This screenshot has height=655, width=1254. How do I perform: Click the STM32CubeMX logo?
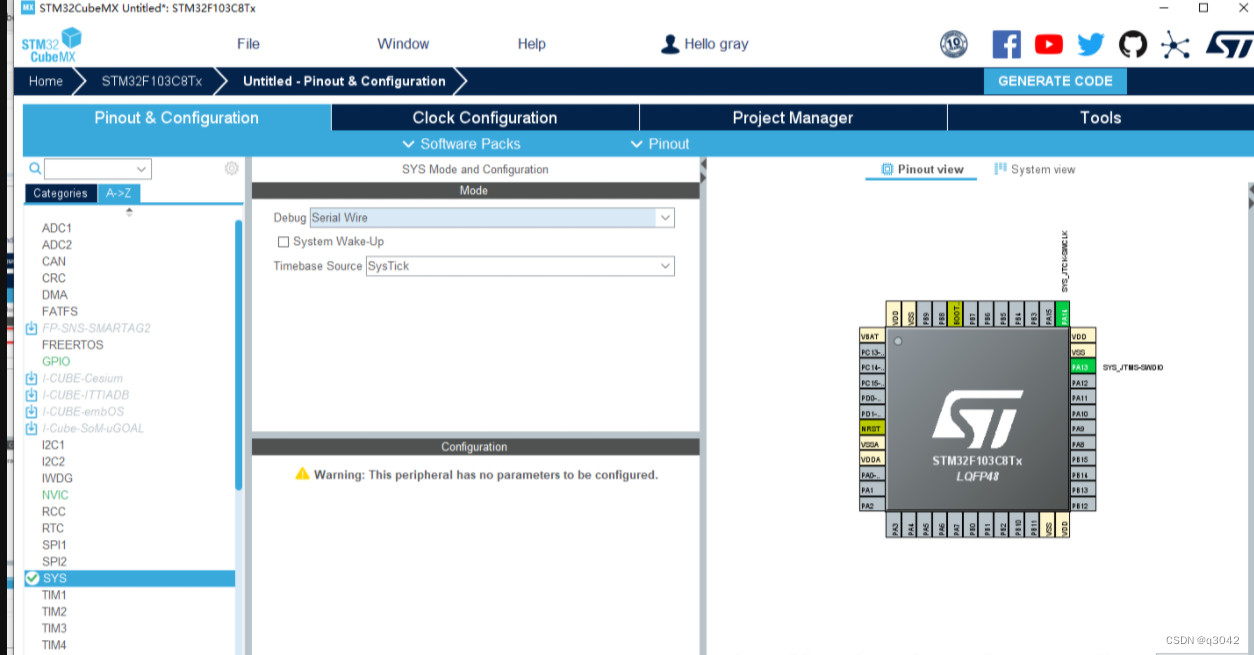pyautogui.click(x=51, y=45)
